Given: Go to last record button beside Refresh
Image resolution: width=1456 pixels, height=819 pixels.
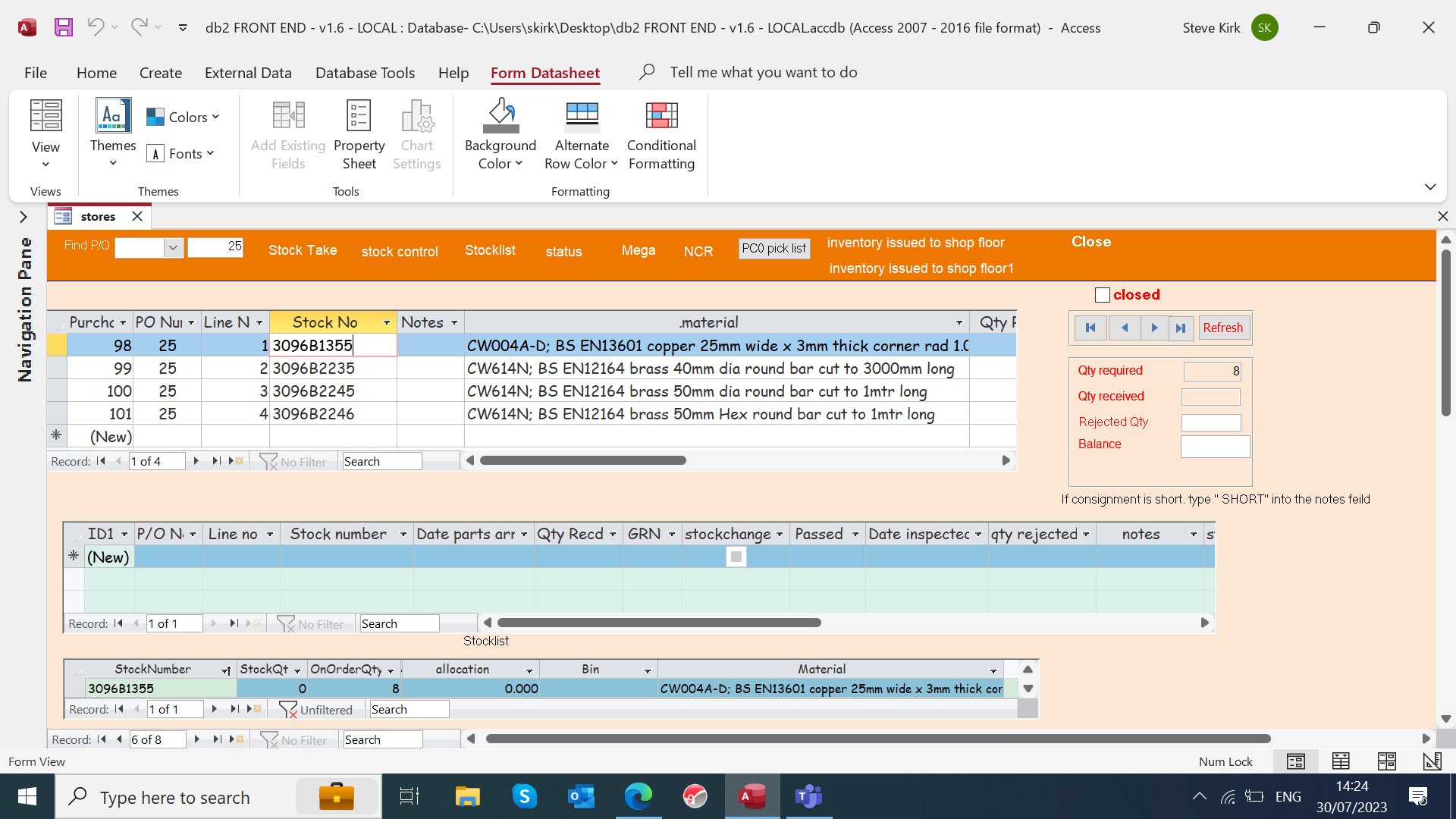Looking at the screenshot, I should point(1181,328).
